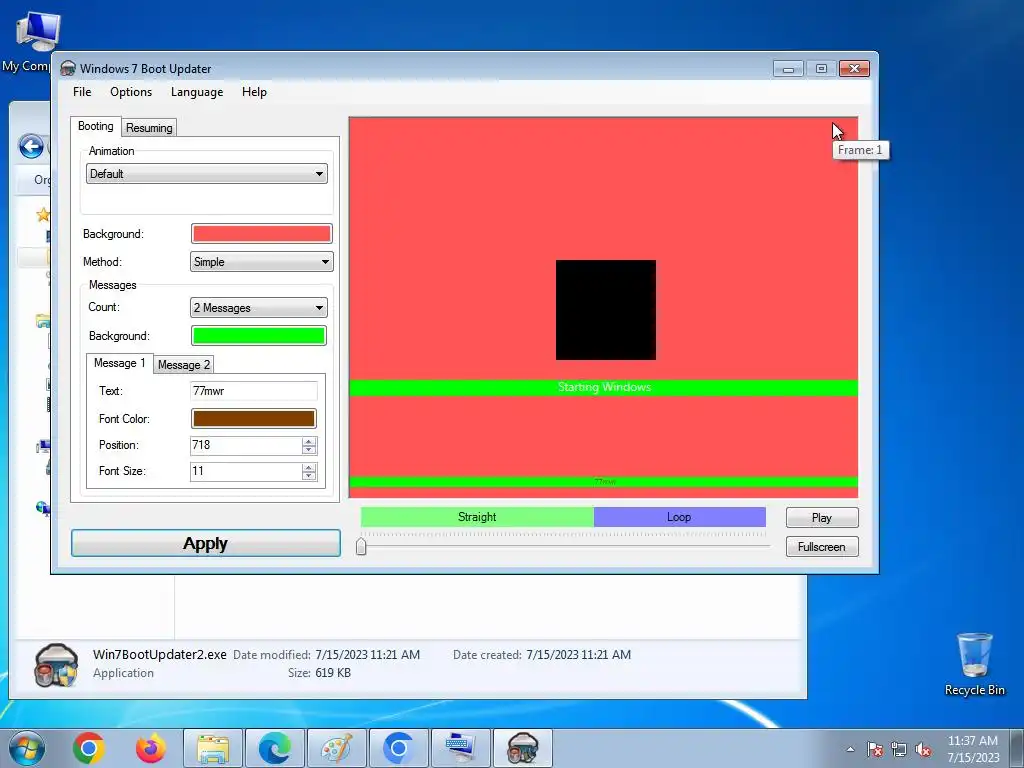Open the Options menu
1024x768 pixels.
(x=131, y=92)
